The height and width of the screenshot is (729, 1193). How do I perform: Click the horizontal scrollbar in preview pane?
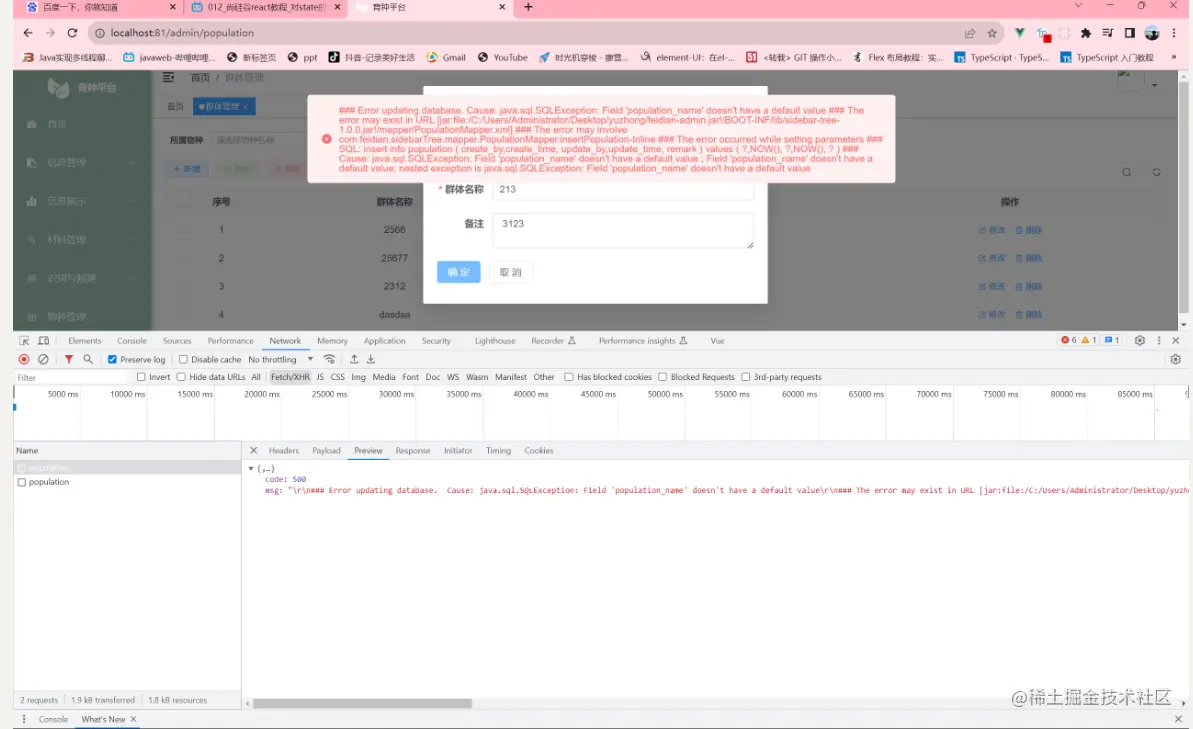click(x=362, y=703)
